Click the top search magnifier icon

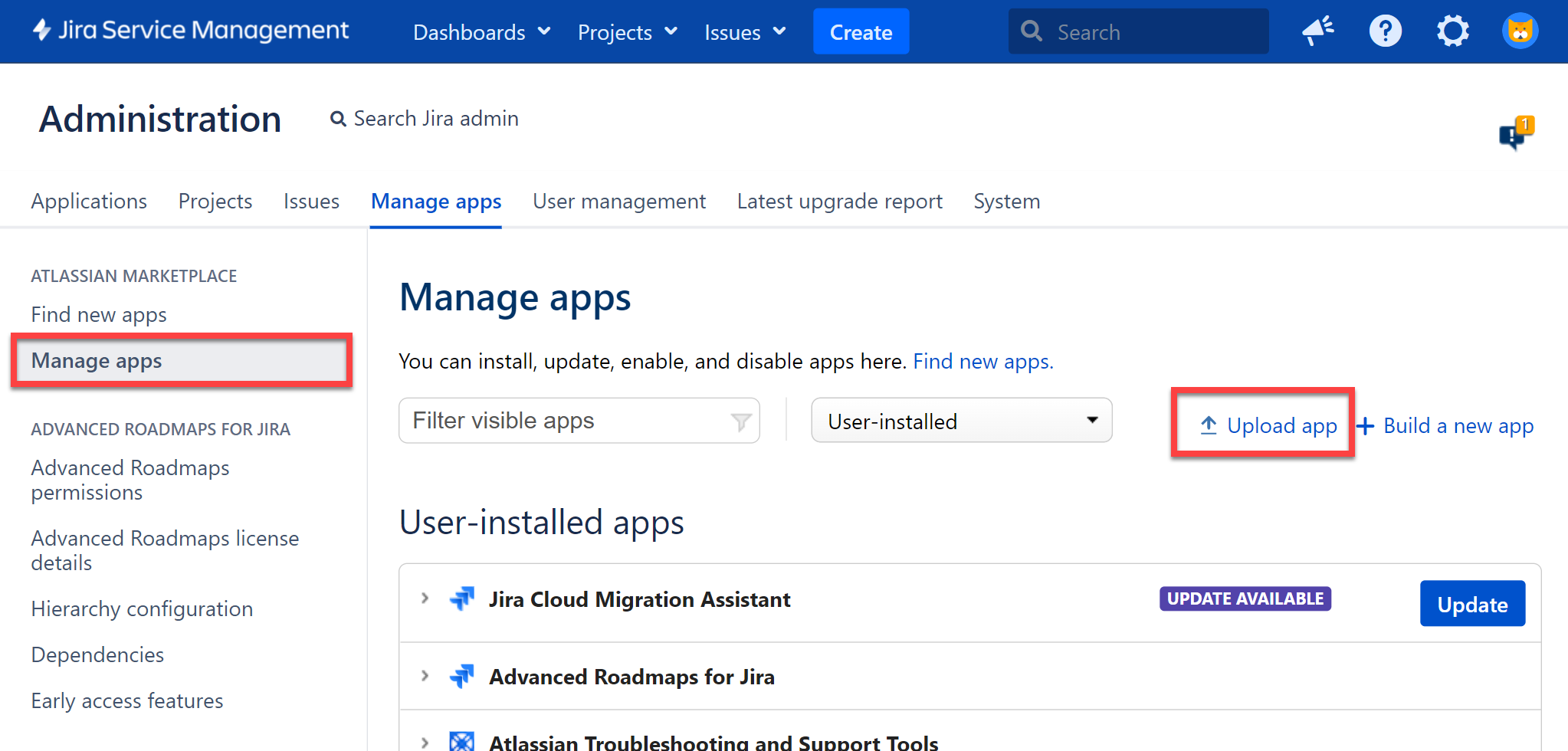(1032, 31)
